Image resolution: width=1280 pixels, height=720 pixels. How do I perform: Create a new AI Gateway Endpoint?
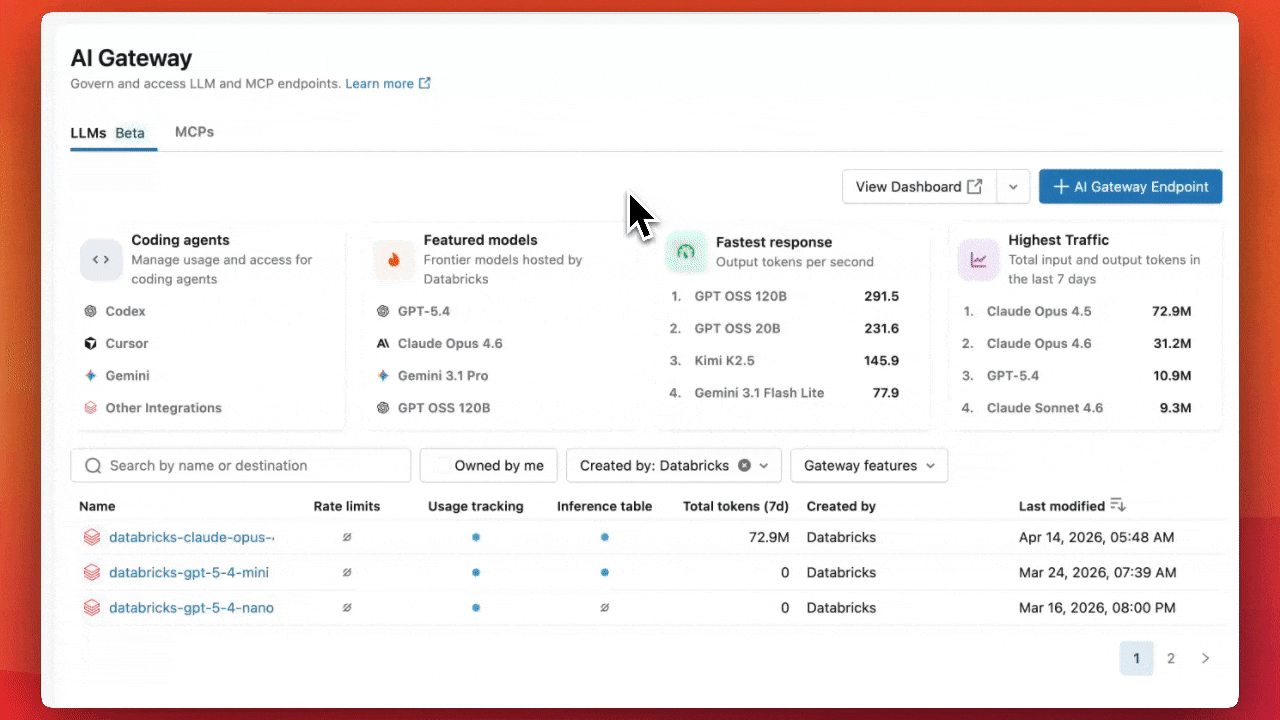coord(1130,186)
